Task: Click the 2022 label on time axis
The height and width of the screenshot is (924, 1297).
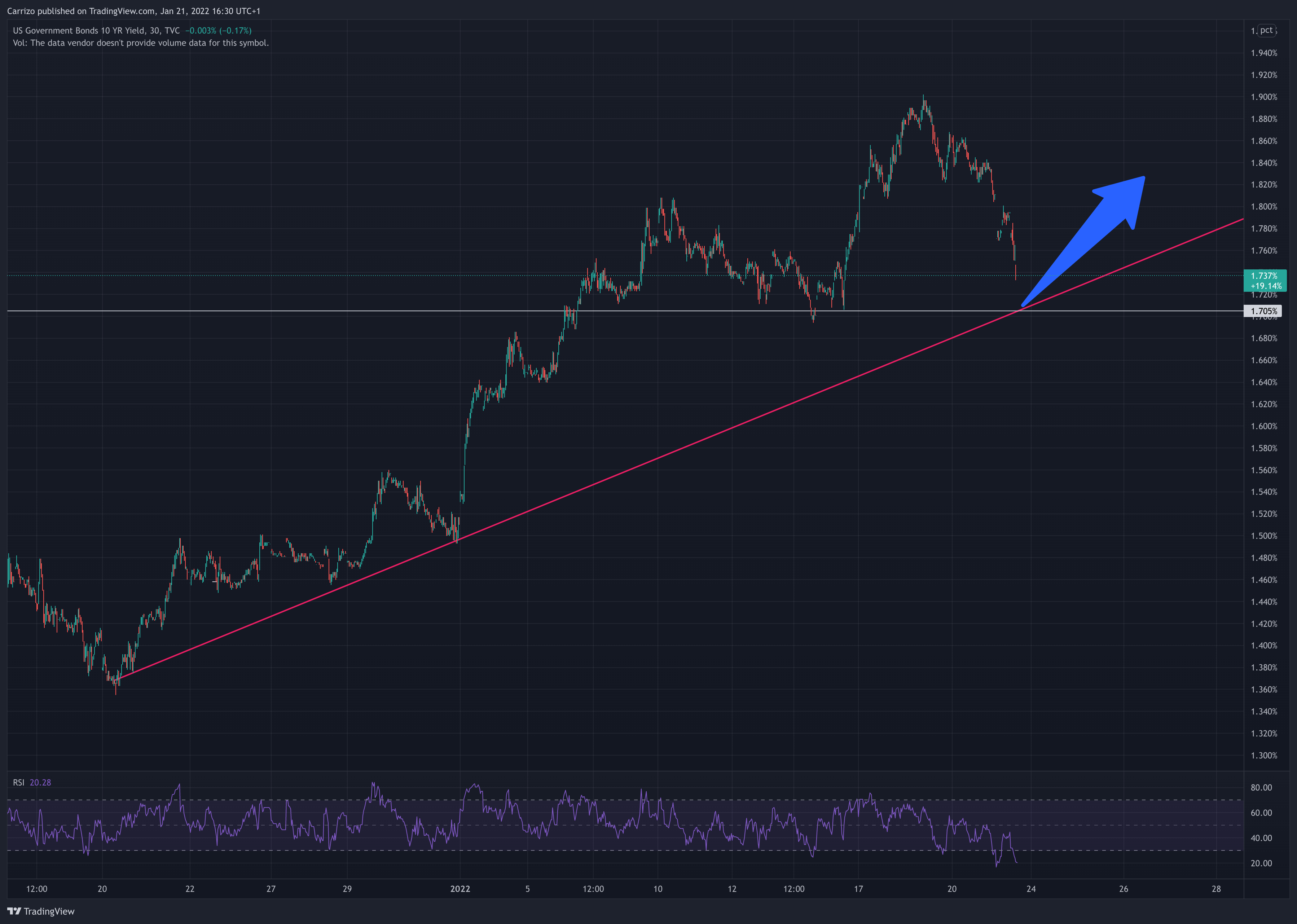Action: pos(460,889)
